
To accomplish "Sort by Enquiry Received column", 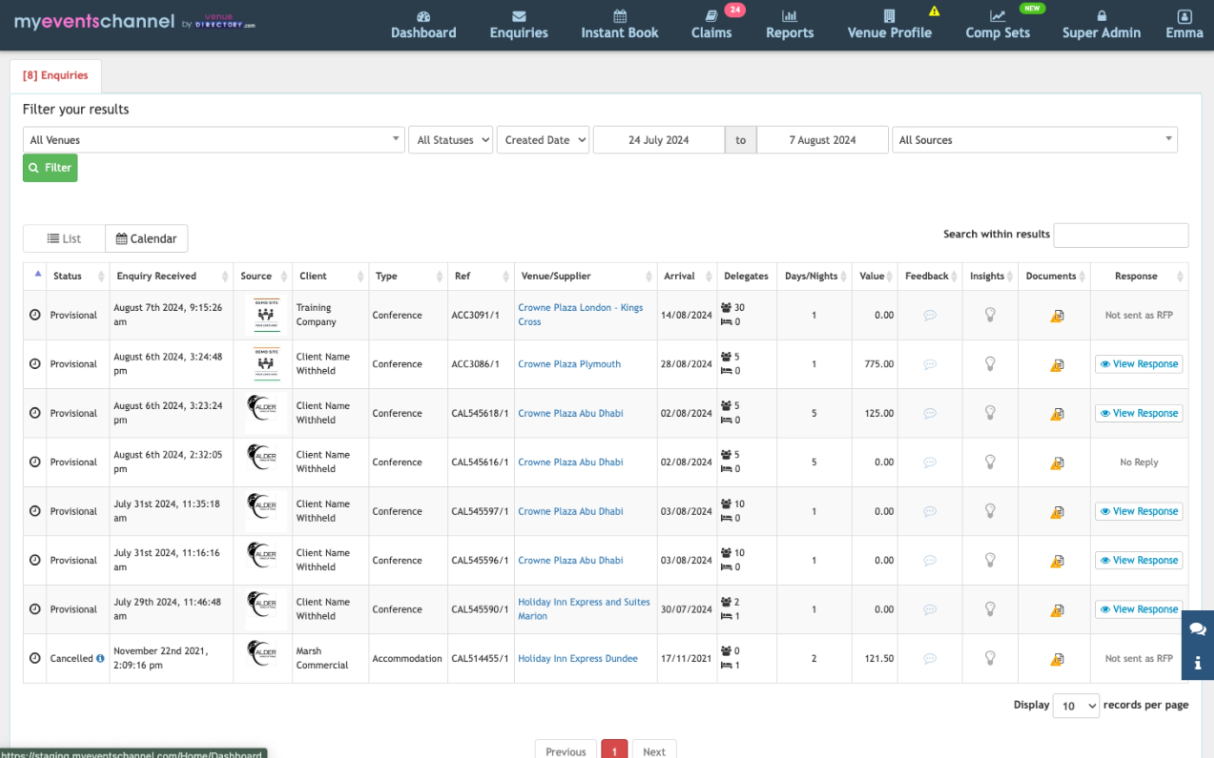I will (x=171, y=276).
